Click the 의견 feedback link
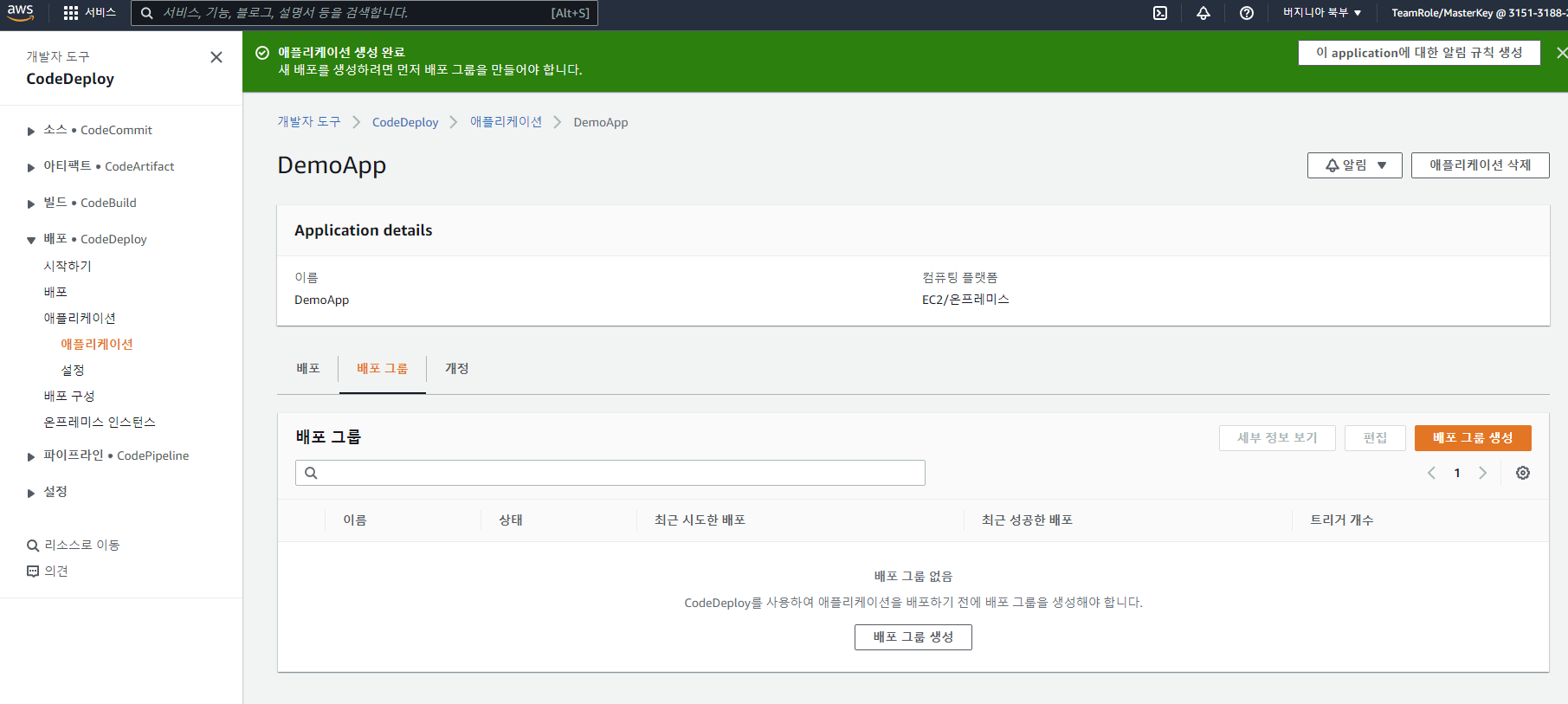The height and width of the screenshot is (704, 1568). tap(56, 572)
